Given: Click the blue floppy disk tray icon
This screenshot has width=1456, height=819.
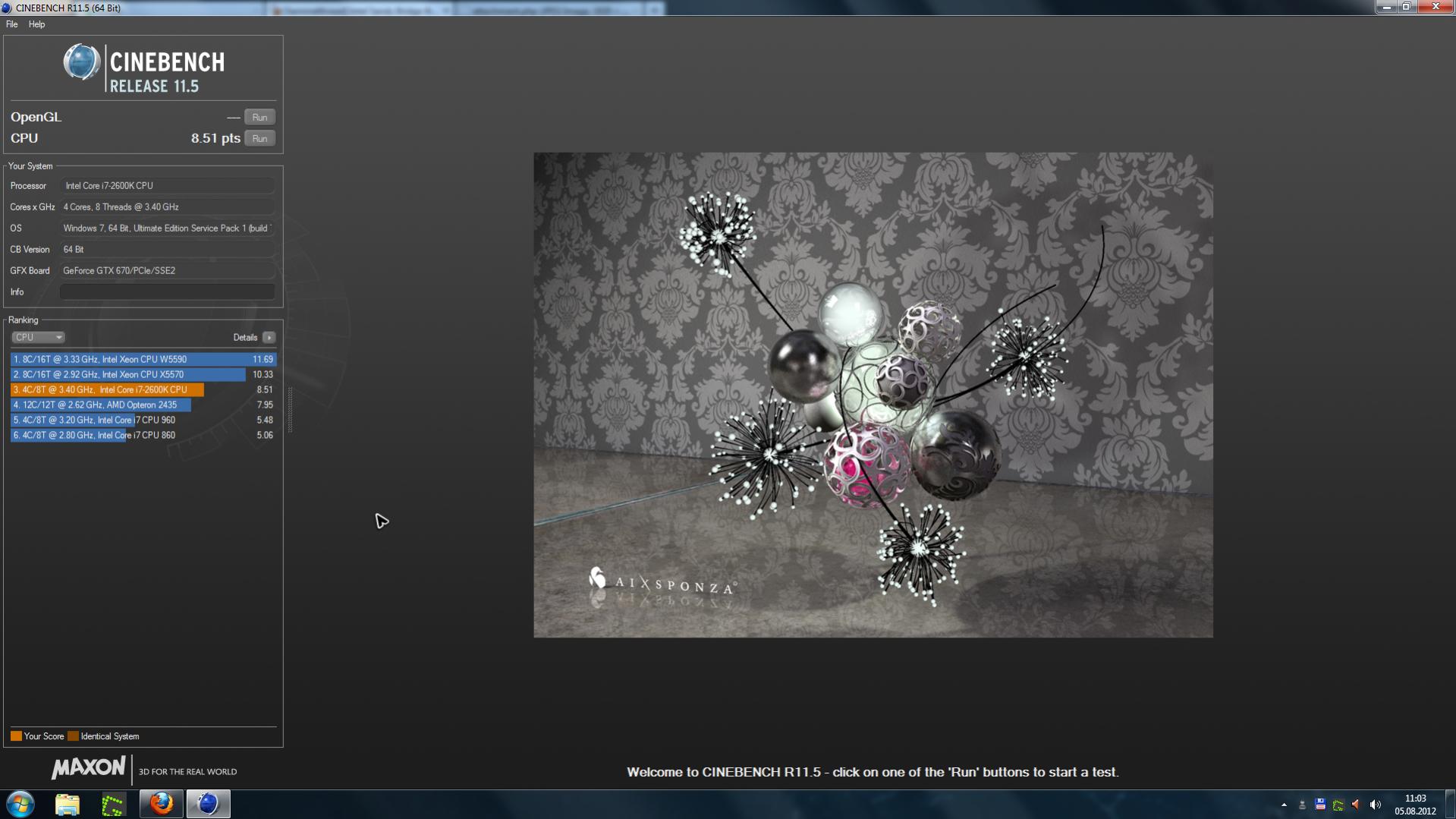Looking at the screenshot, I should click(x=1320, y=805).
